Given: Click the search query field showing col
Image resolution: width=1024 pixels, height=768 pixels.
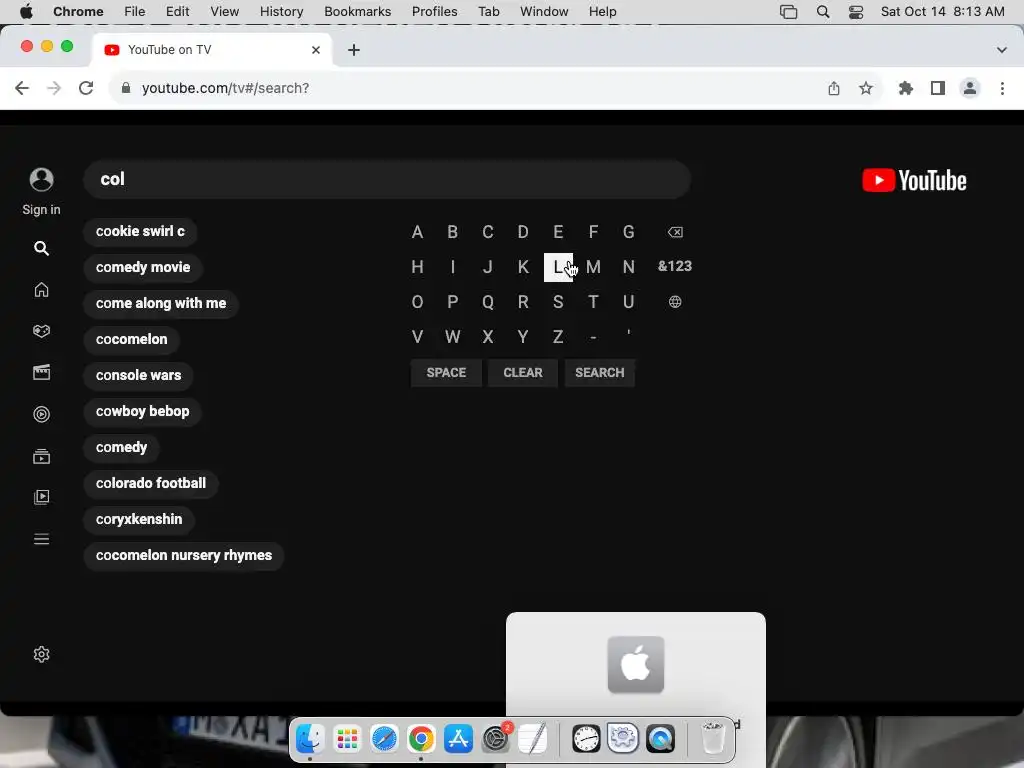Looking at the screenshot, I should tap(387, 180).
